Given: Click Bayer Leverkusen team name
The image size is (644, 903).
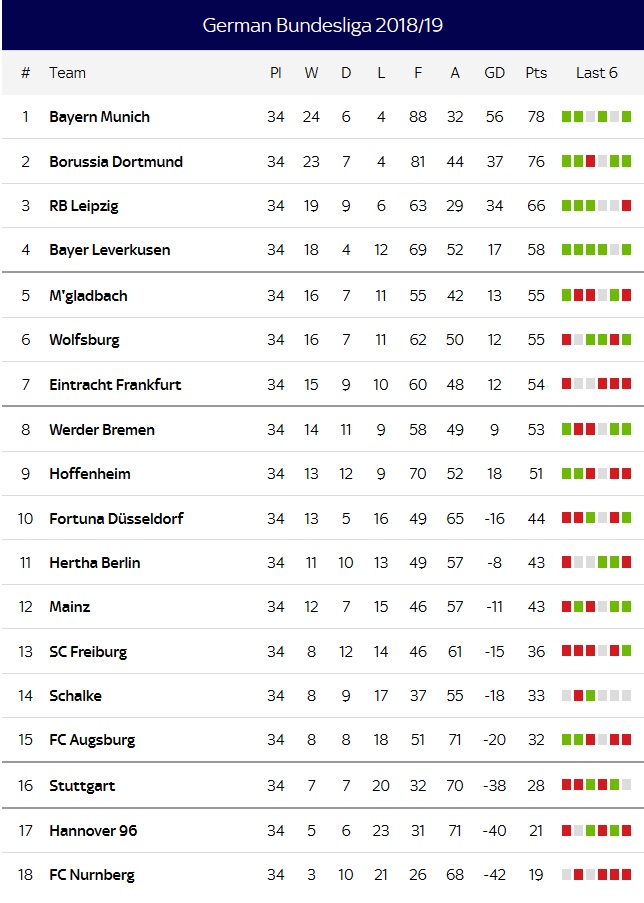Looking at the screenshot, I should [109, 250].
